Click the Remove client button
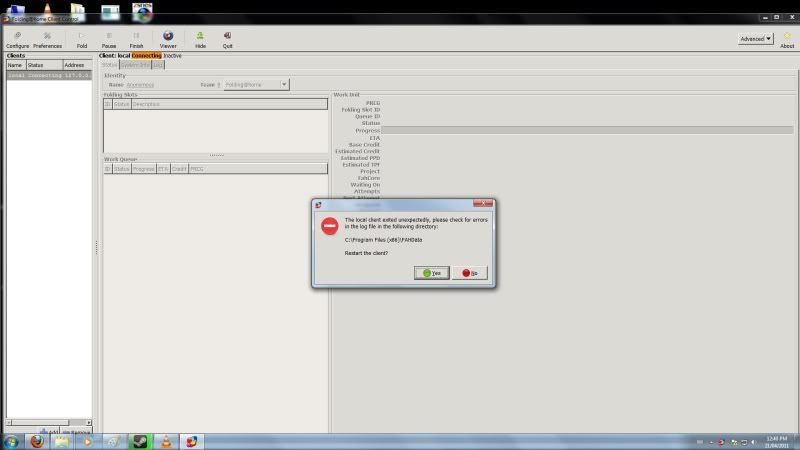 click(x=77, y=432)
